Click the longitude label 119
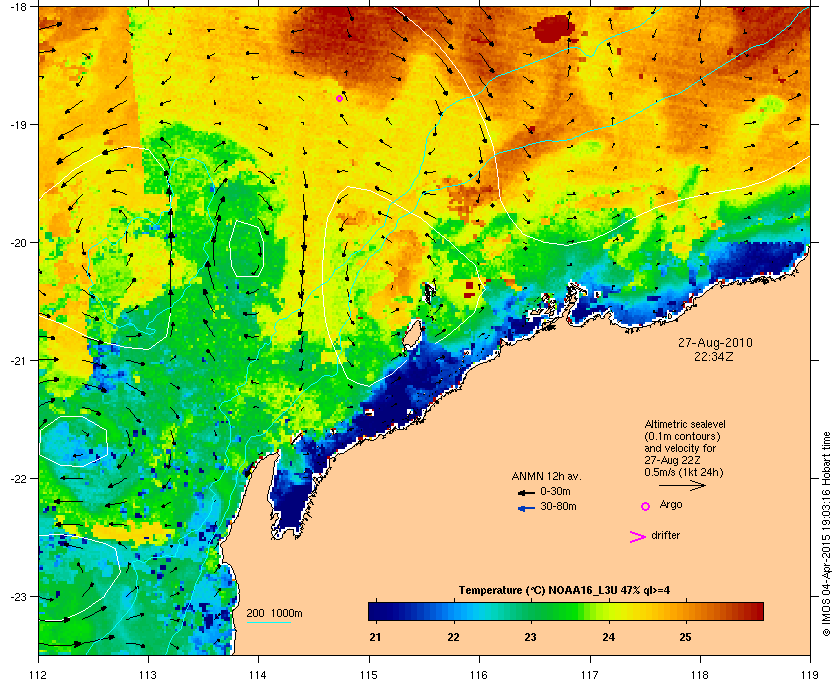The width and height of the screenshot is (840, 680). click(810, 674)
